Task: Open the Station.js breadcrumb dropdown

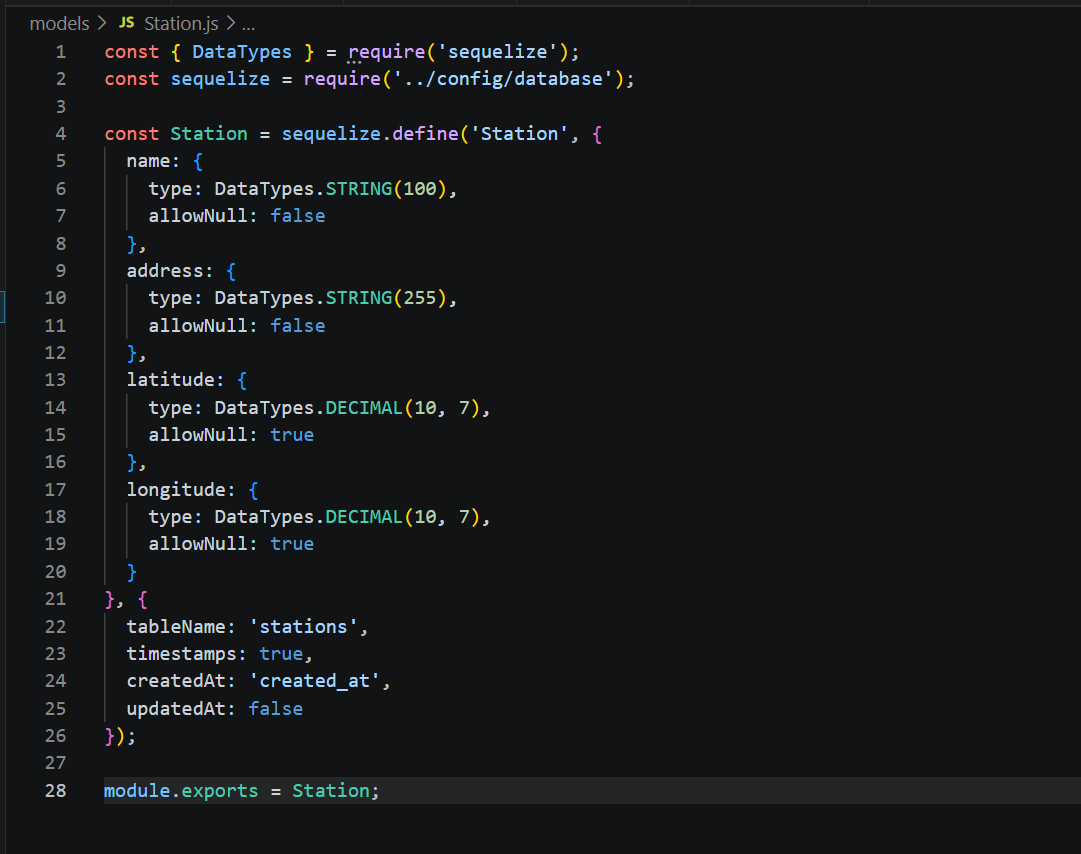Action: coord(180,23)
